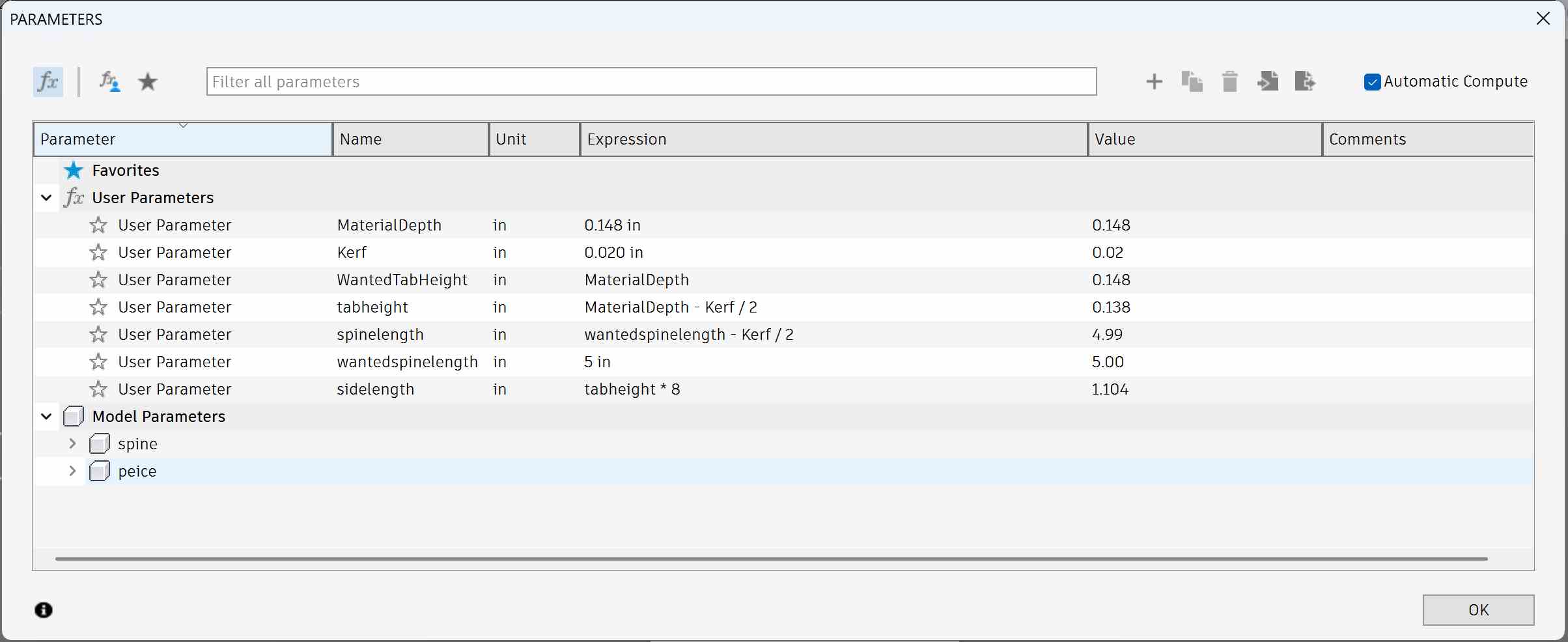Click the Expression column header
1568x642 pixels.
(833, 139)
